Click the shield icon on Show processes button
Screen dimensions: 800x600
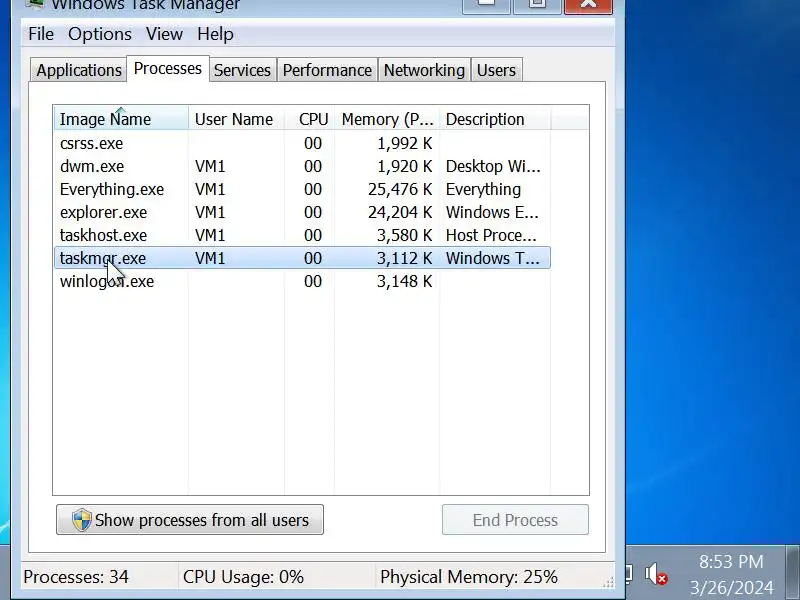pos(82,520)
